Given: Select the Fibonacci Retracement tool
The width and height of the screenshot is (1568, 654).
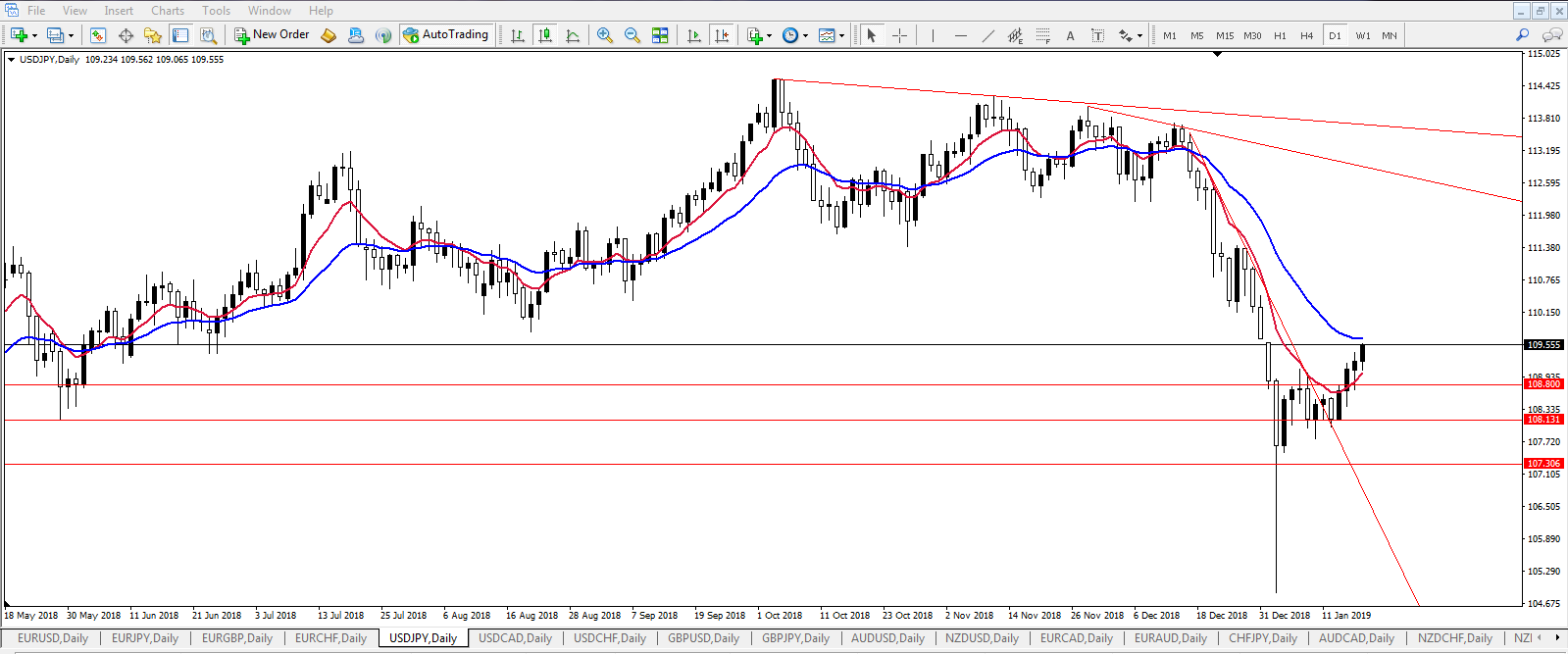Looking at the screenshot, I should coord(1042,35).
